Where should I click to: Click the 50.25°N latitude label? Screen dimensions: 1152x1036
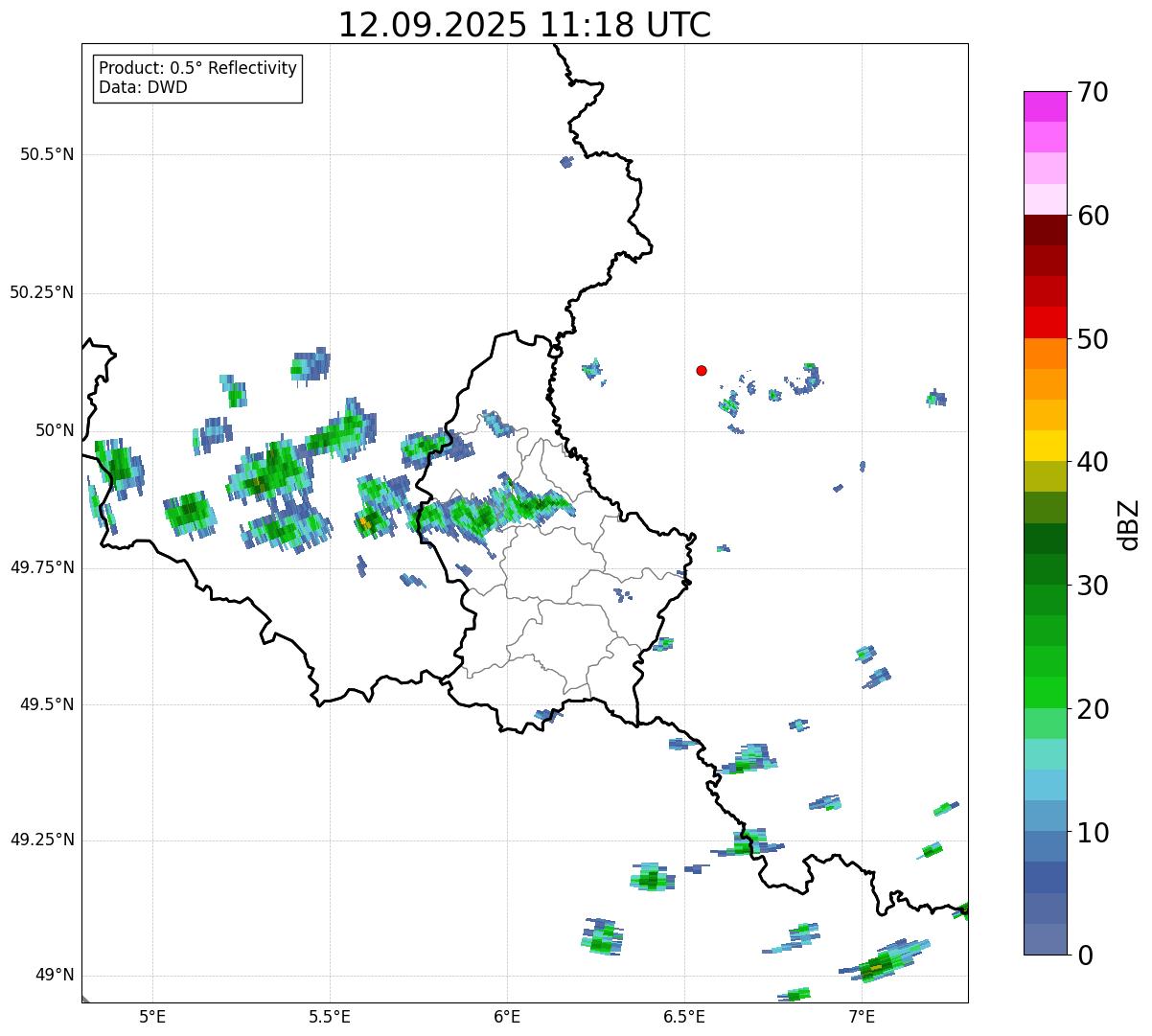(x=42, y=292)
